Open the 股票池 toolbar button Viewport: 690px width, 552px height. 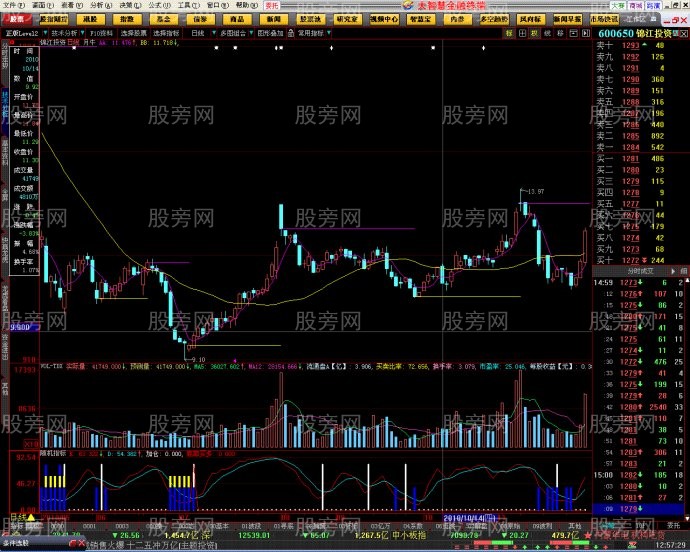(310, 19)
